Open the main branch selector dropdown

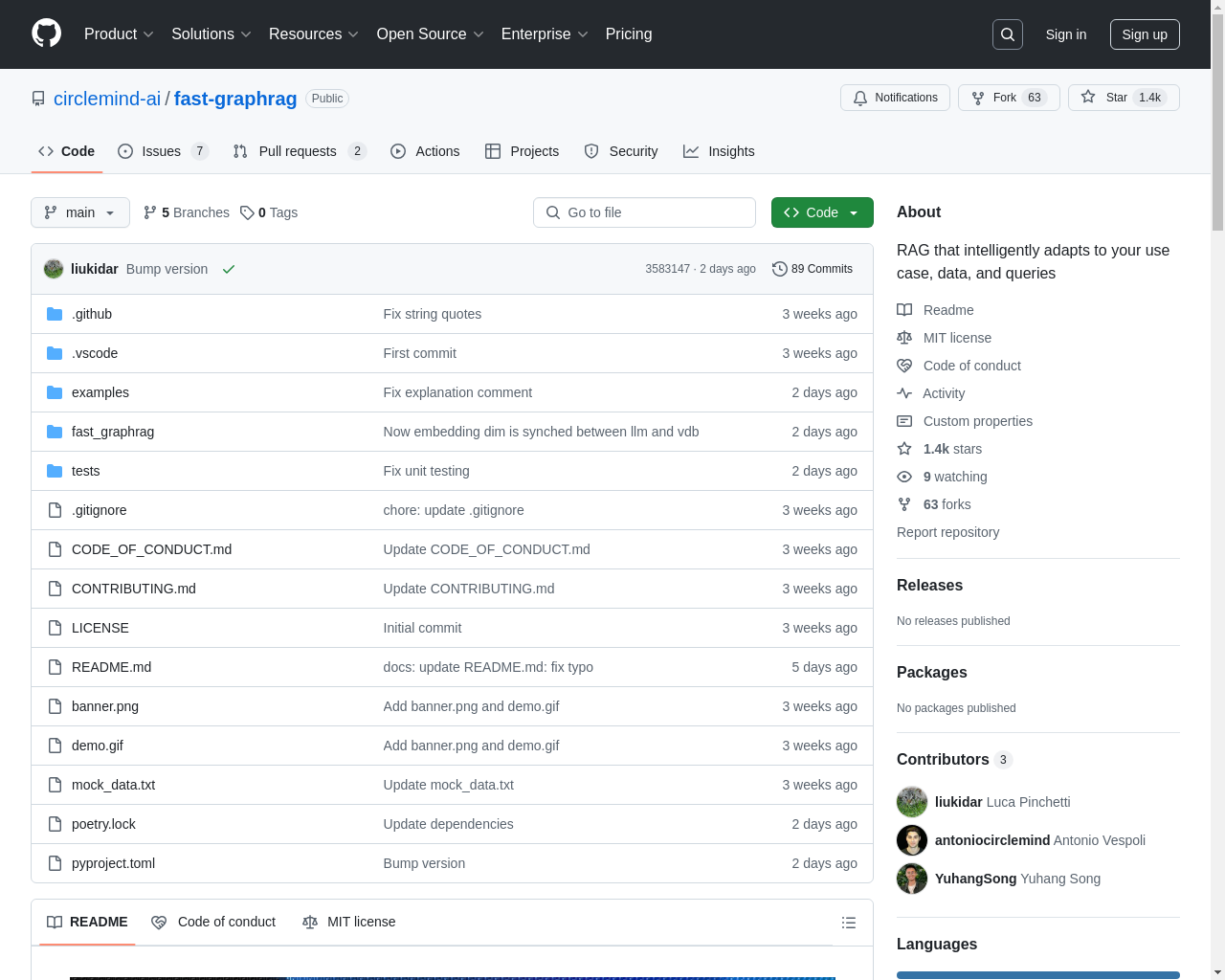click(80, 212)
